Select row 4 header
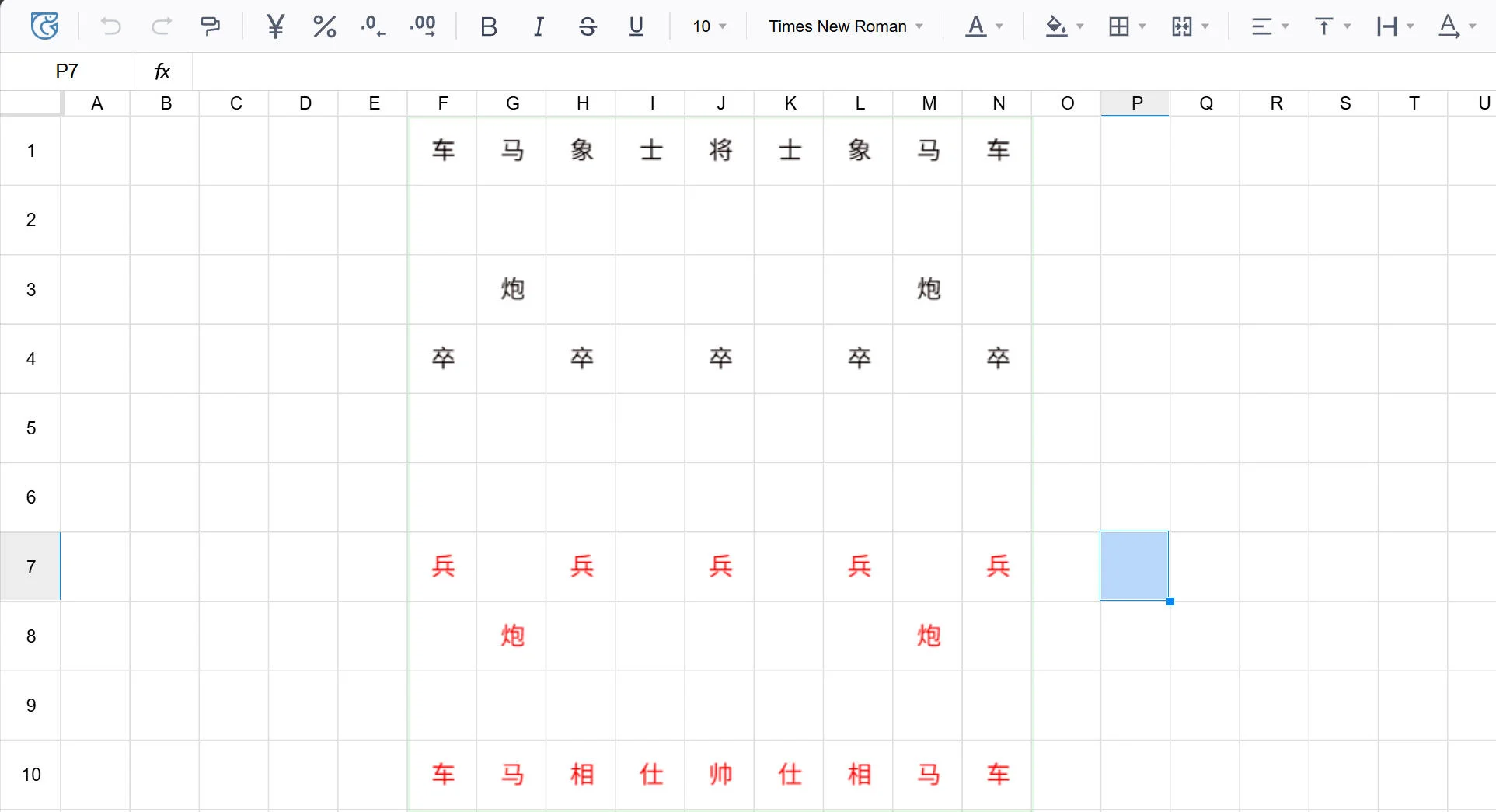Image resolution: width=1496 pixels, height=812 pixels. coord(31,359)
